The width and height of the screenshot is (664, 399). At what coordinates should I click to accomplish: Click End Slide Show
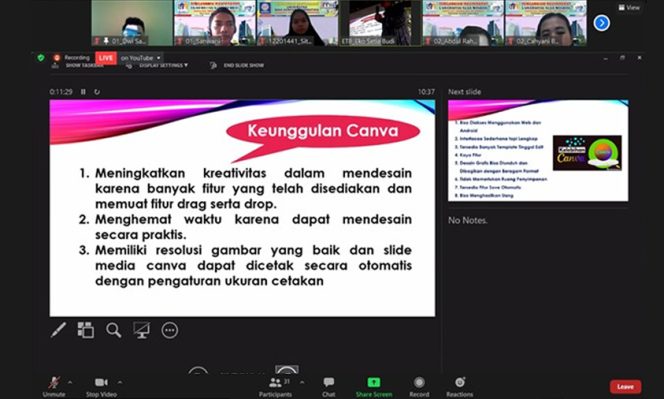(237, 65)
